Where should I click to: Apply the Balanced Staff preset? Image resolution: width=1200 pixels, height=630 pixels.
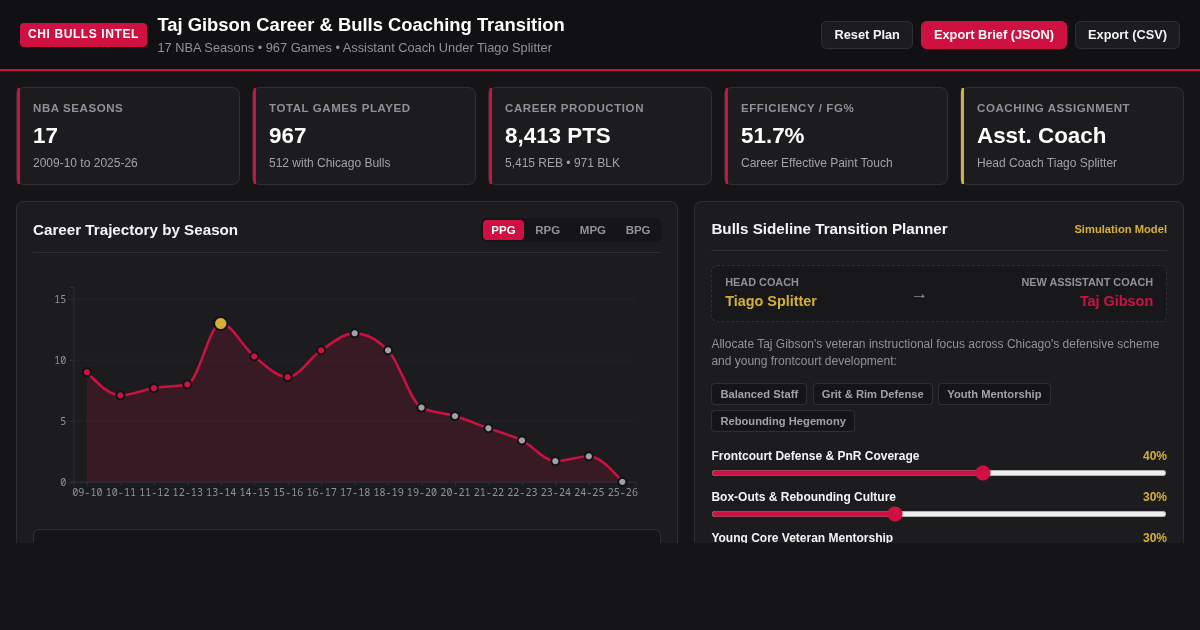tap(759, 394)
